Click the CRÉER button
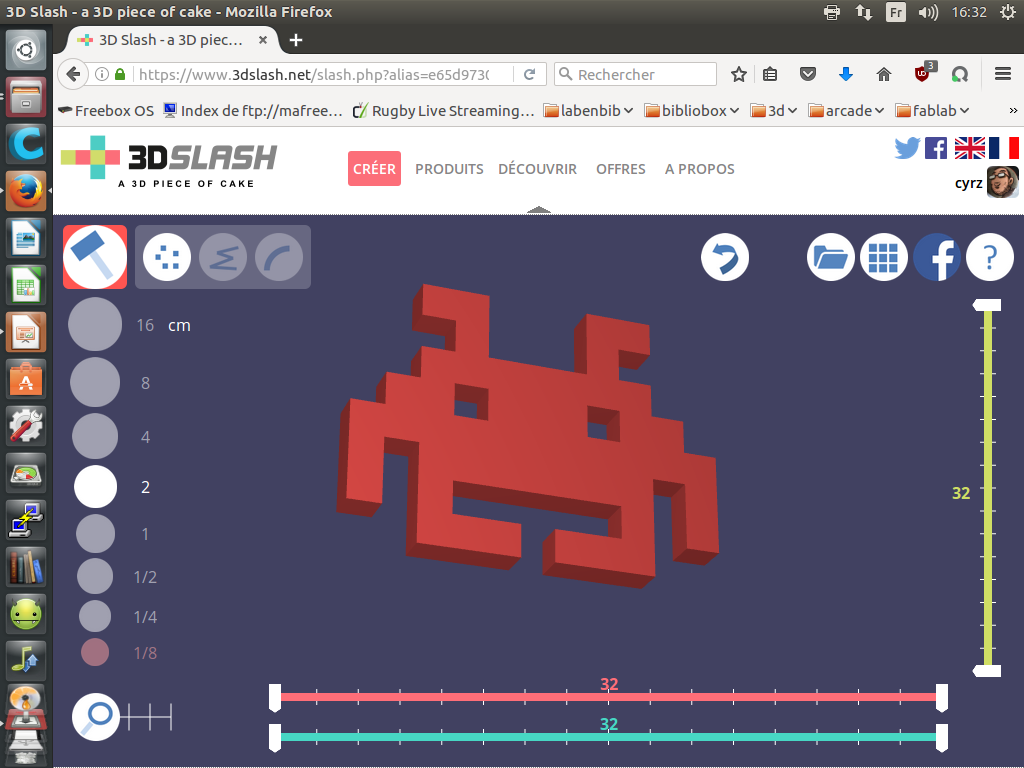The image size is (1024, 768). [374, 169]
